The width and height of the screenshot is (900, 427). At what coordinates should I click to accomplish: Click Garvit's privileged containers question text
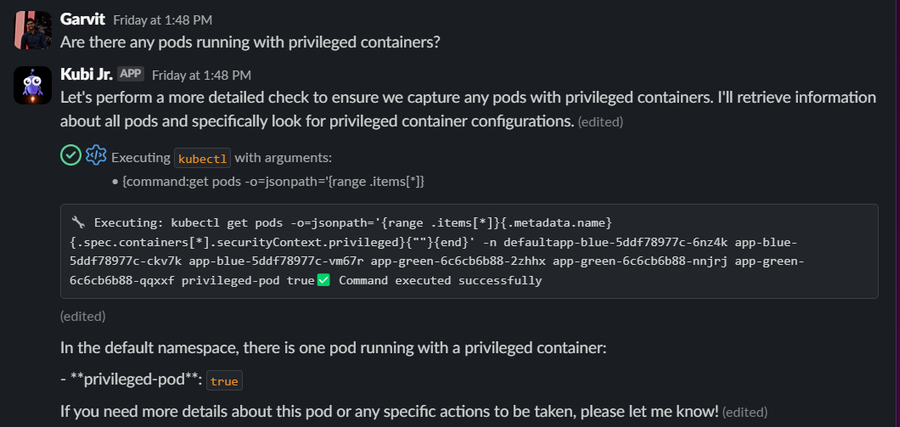(250, 42)
